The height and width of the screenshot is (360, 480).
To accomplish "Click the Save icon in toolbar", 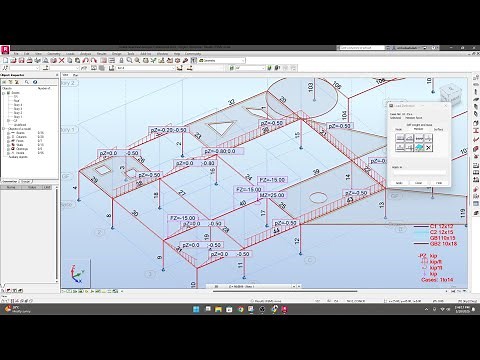I will tap(21, 60).
